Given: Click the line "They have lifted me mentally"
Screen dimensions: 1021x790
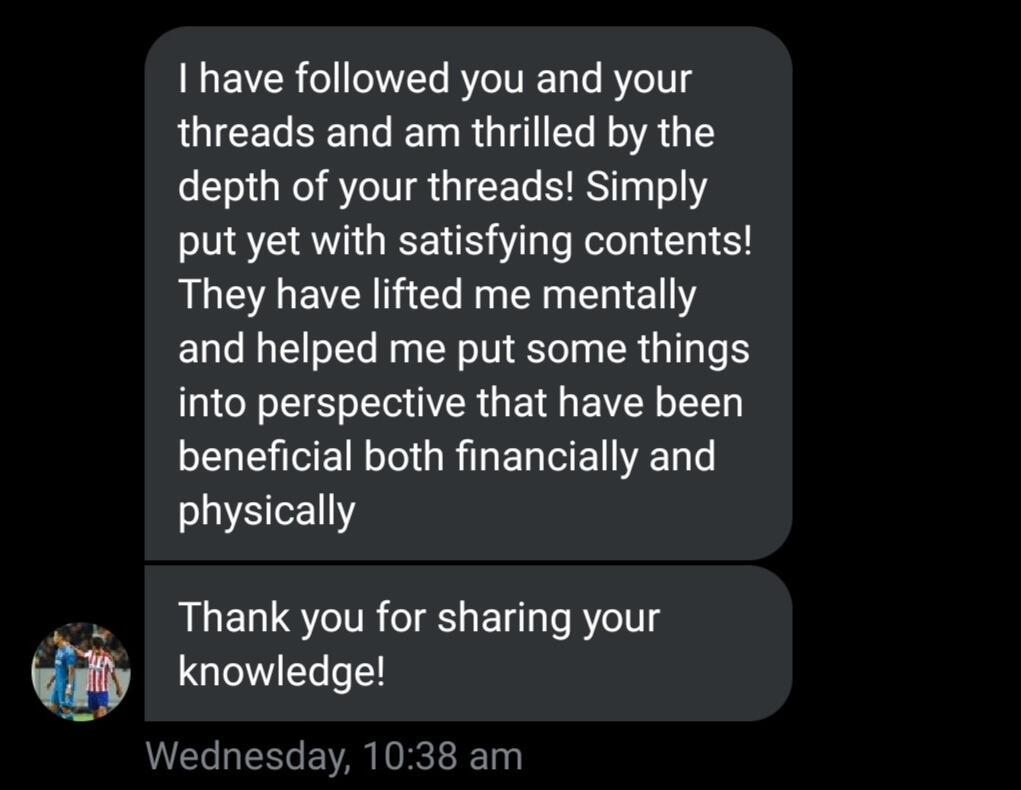Looking at the screenshot, I should (436, 295).
